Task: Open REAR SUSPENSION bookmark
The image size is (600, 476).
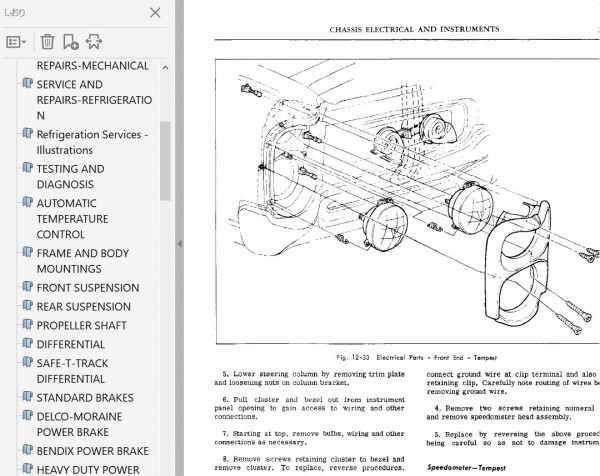Action: click(83, 306)
